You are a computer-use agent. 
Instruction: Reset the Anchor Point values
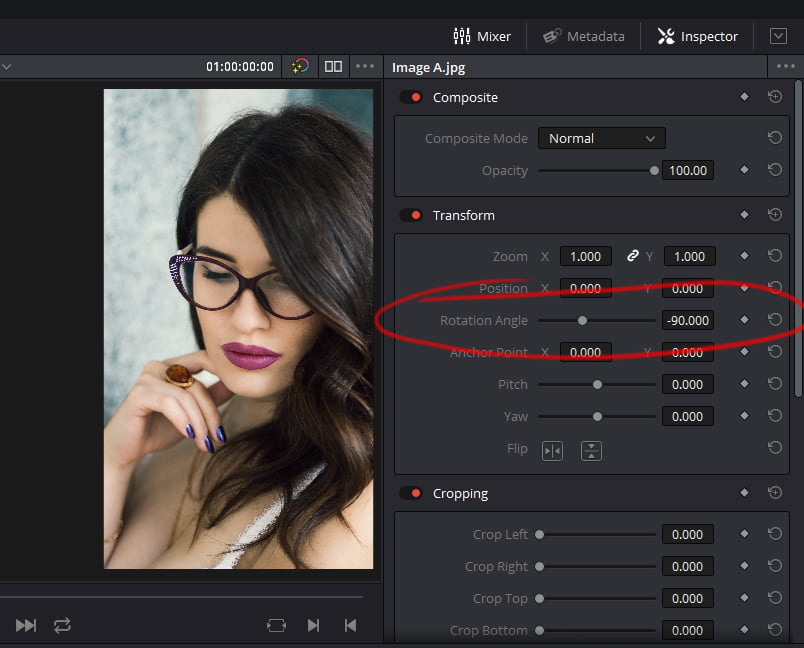tap(775, 351)
